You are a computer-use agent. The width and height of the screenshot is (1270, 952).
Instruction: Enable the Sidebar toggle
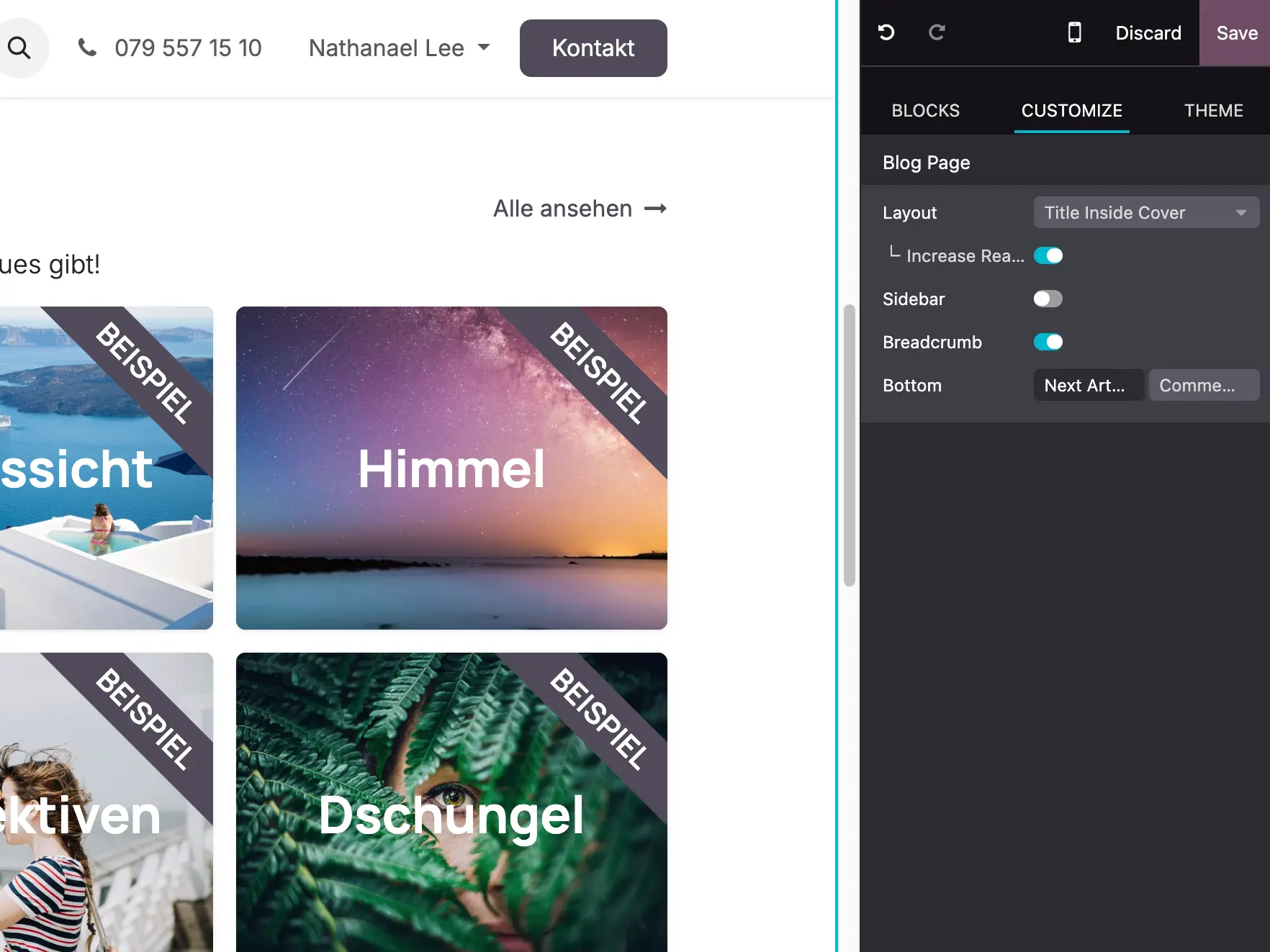1048,299
